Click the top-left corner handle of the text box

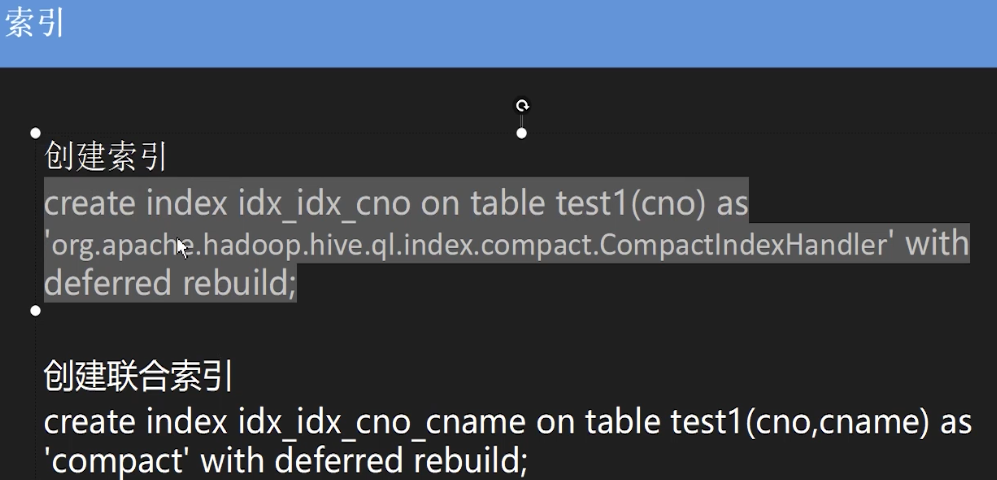pyautogui.click(x=36, y=133)
